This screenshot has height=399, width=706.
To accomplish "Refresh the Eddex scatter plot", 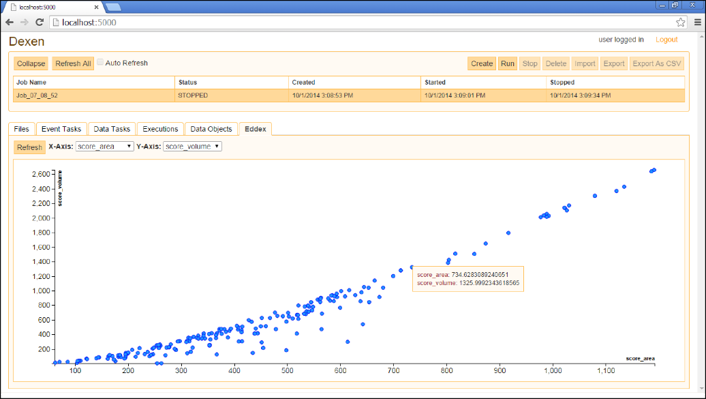I will click(x=30, y=147).
